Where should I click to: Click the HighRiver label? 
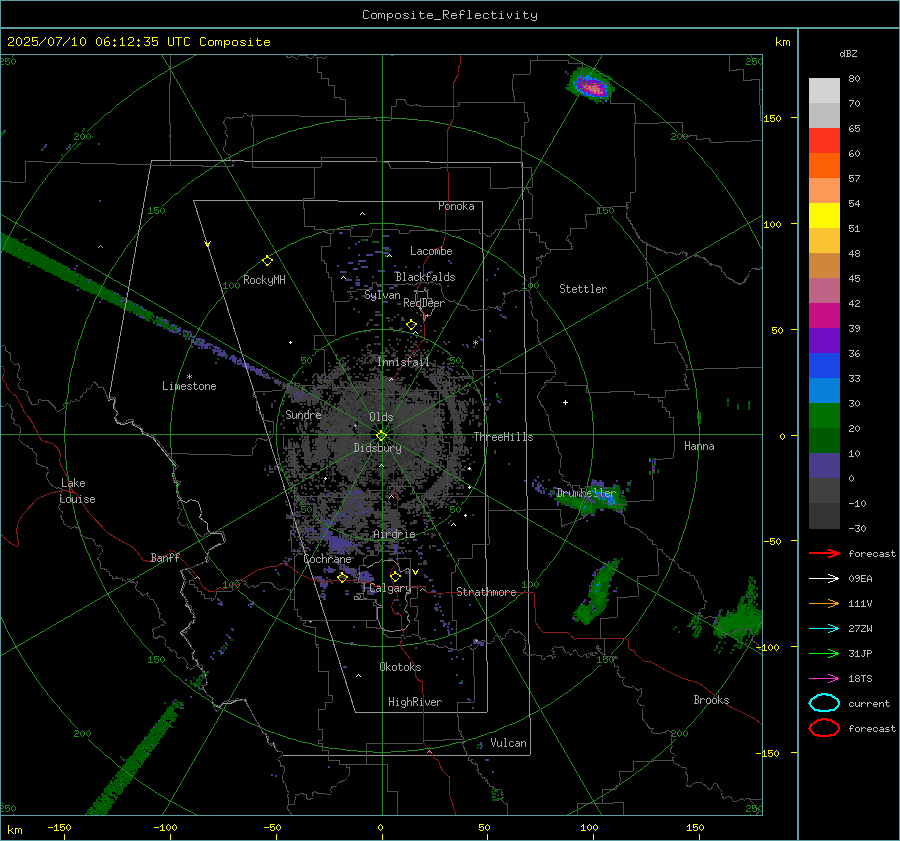pyautogui.click(x=415, y=702)
